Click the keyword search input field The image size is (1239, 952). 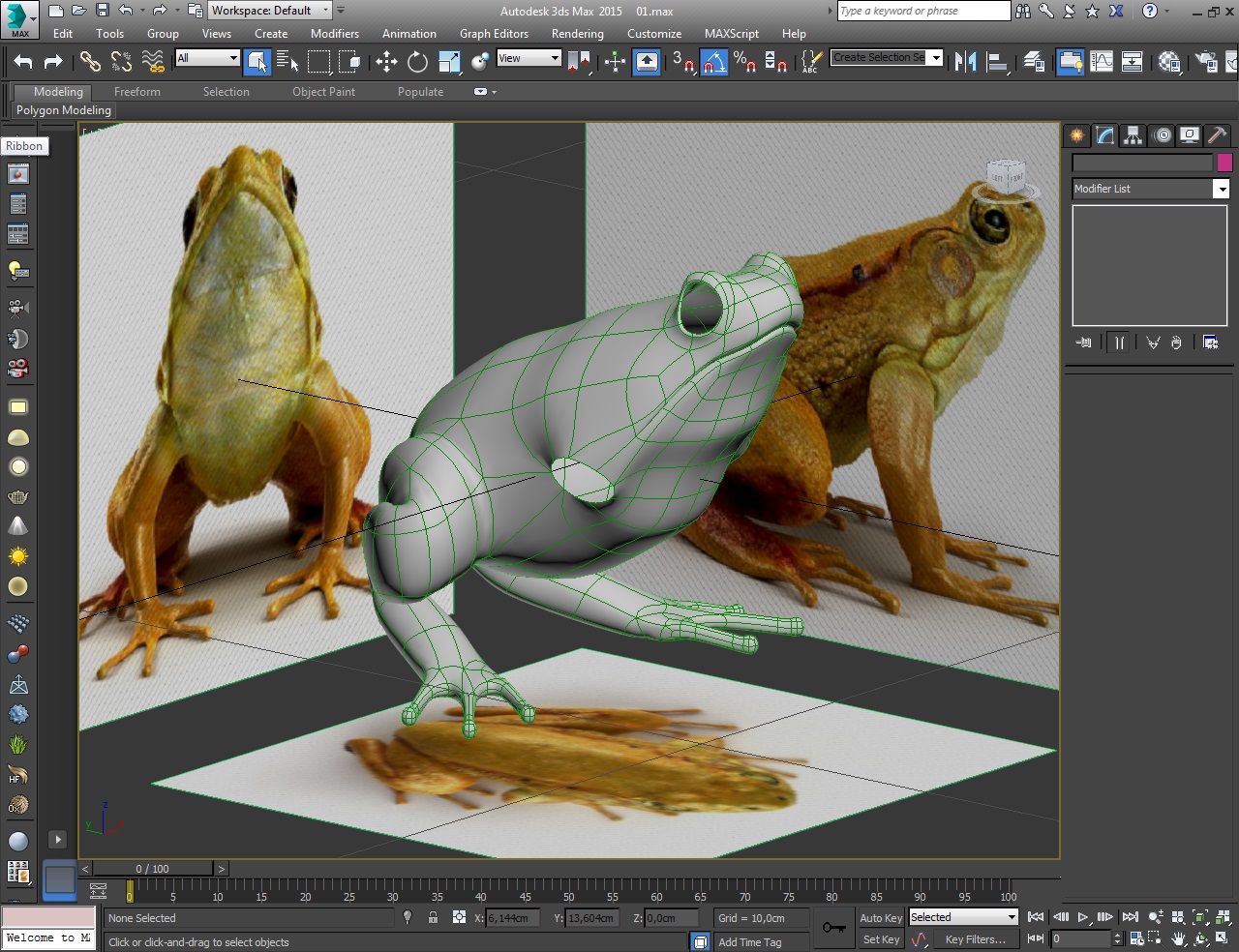922,11
